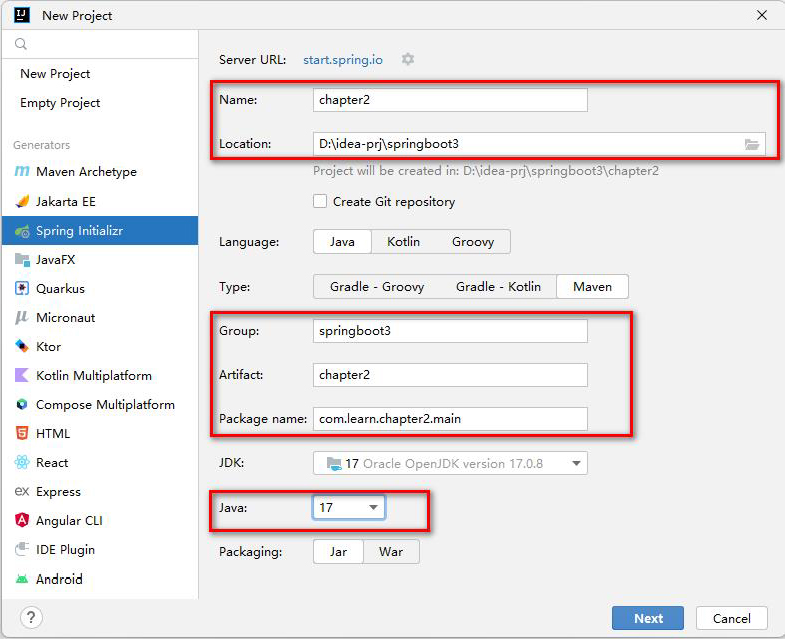The image size is (785, 639).
Task: Select Kotlin as the language
Action: (x=404, y=242)
